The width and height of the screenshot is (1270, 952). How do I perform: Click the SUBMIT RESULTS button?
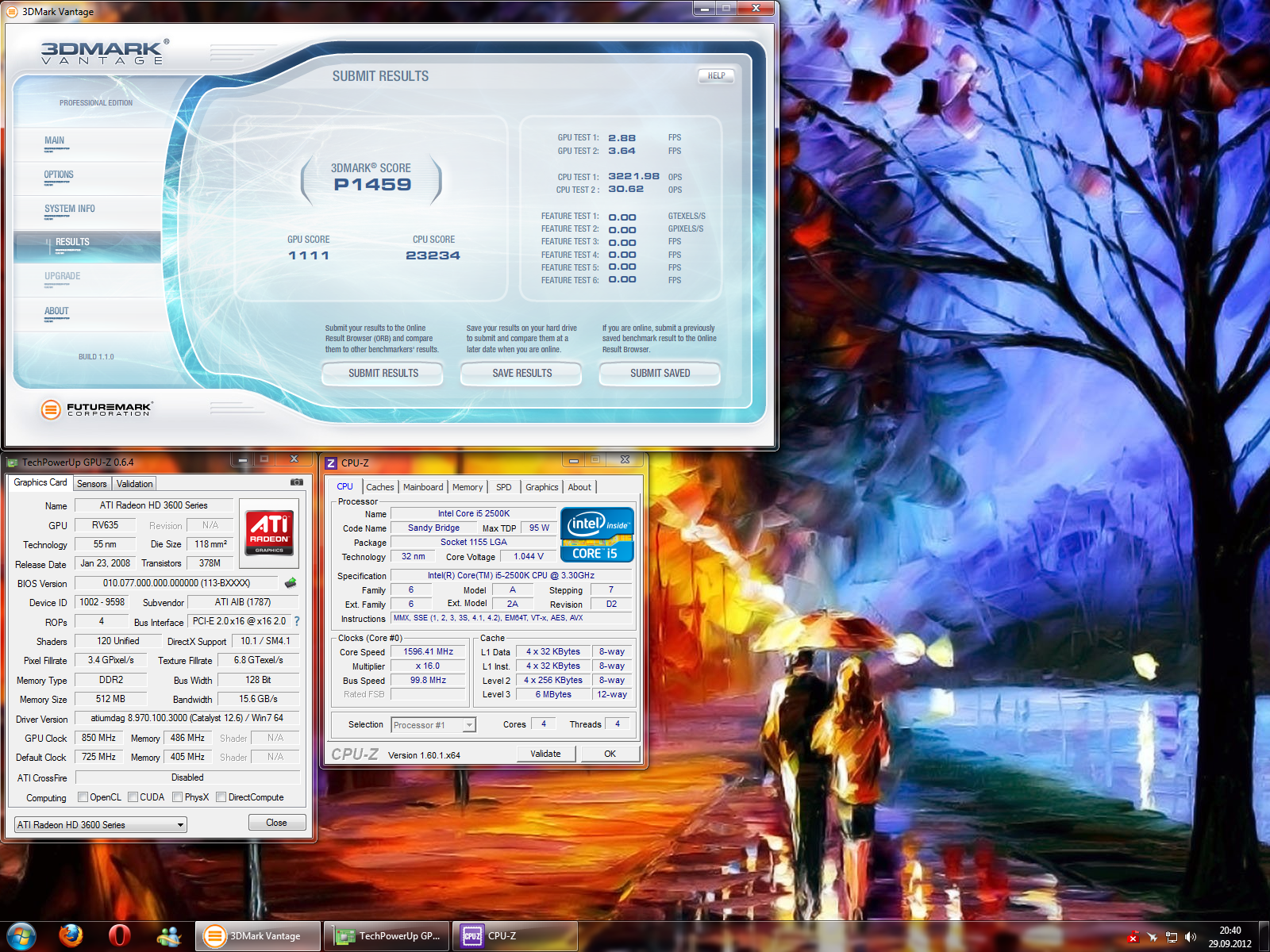383,373
